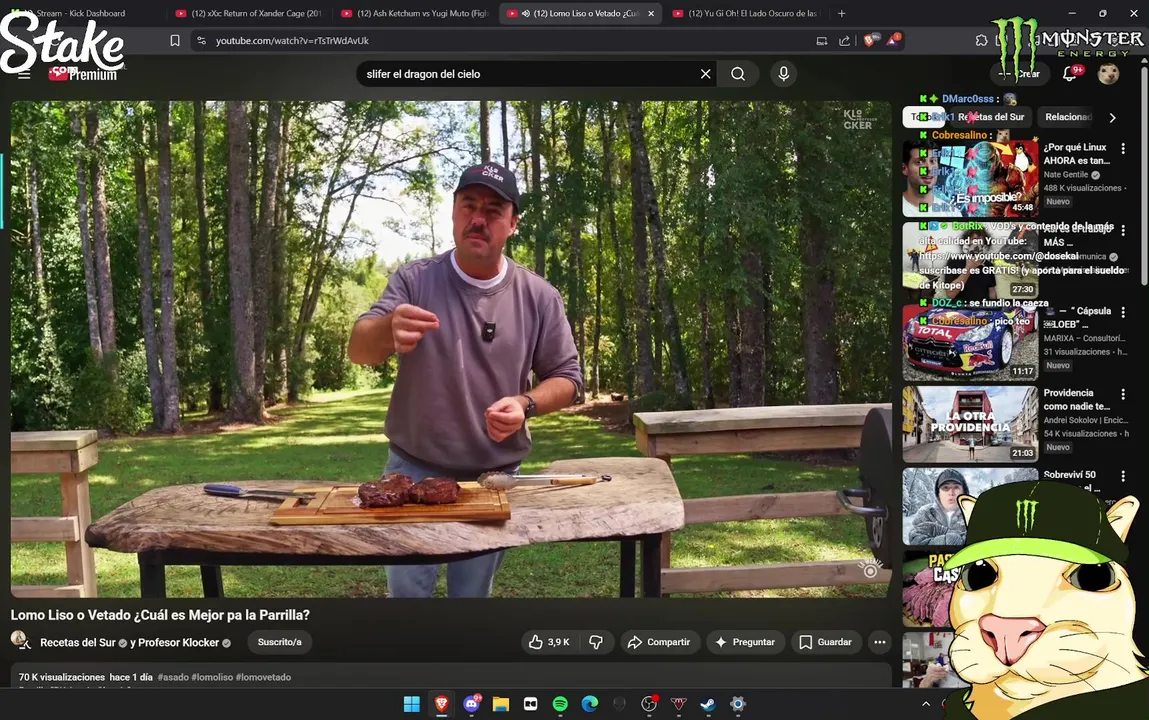Screen dimensions: 1149x720
Task: Close the Lomo Liso o Vetado tab
Action: point(651,13)
